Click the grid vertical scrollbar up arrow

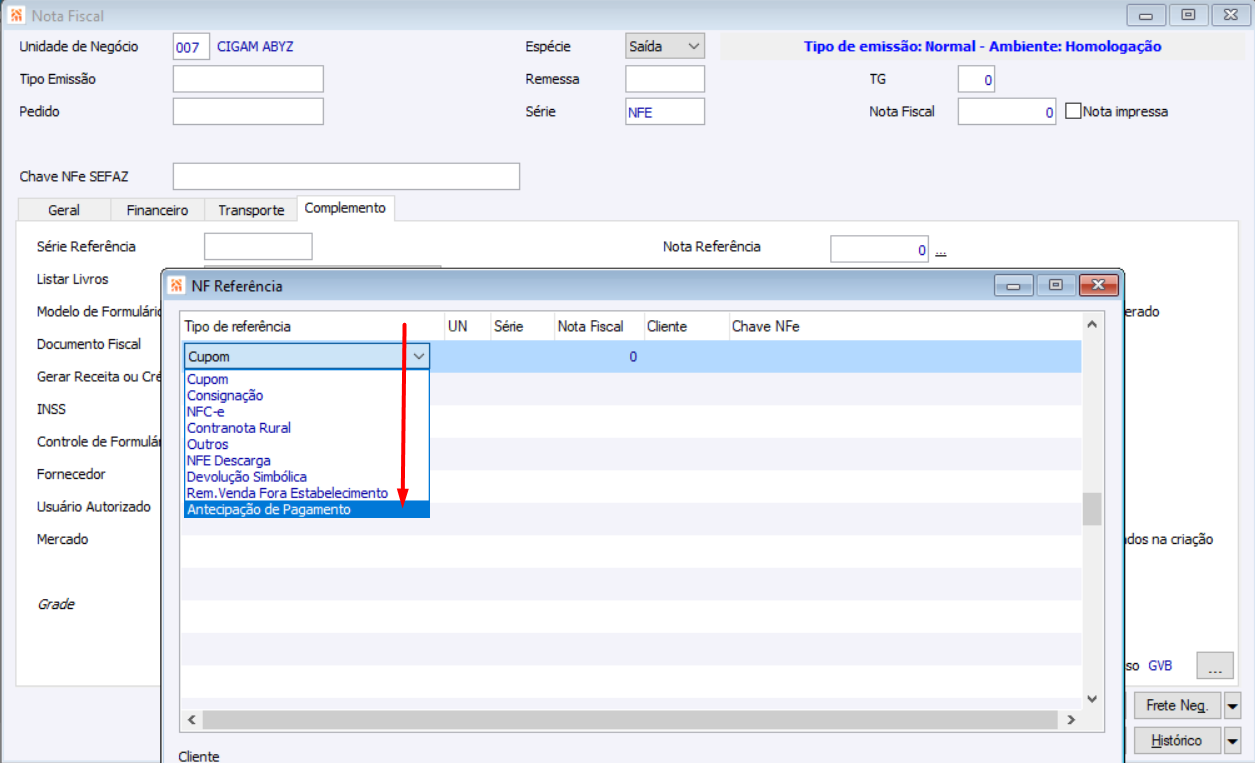point(1092,324)
